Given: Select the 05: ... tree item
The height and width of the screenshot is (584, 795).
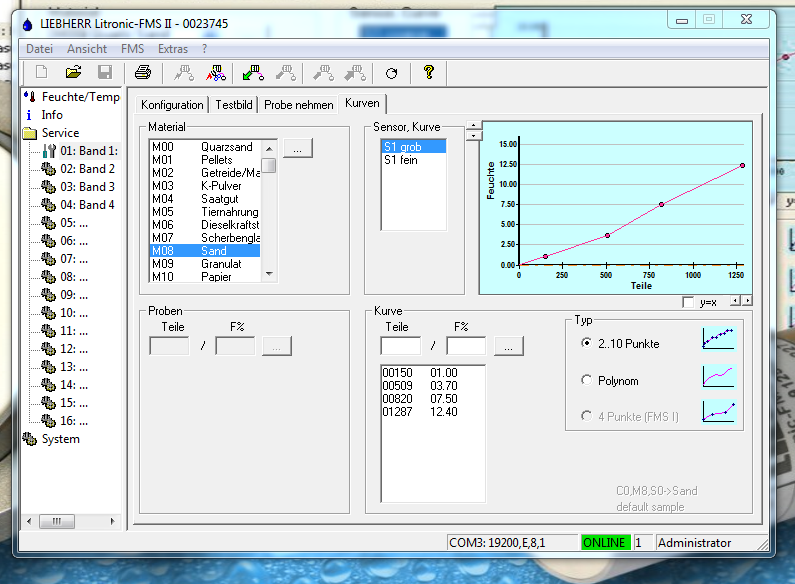Looking at the screenshot, I should [x=74, y=223].
